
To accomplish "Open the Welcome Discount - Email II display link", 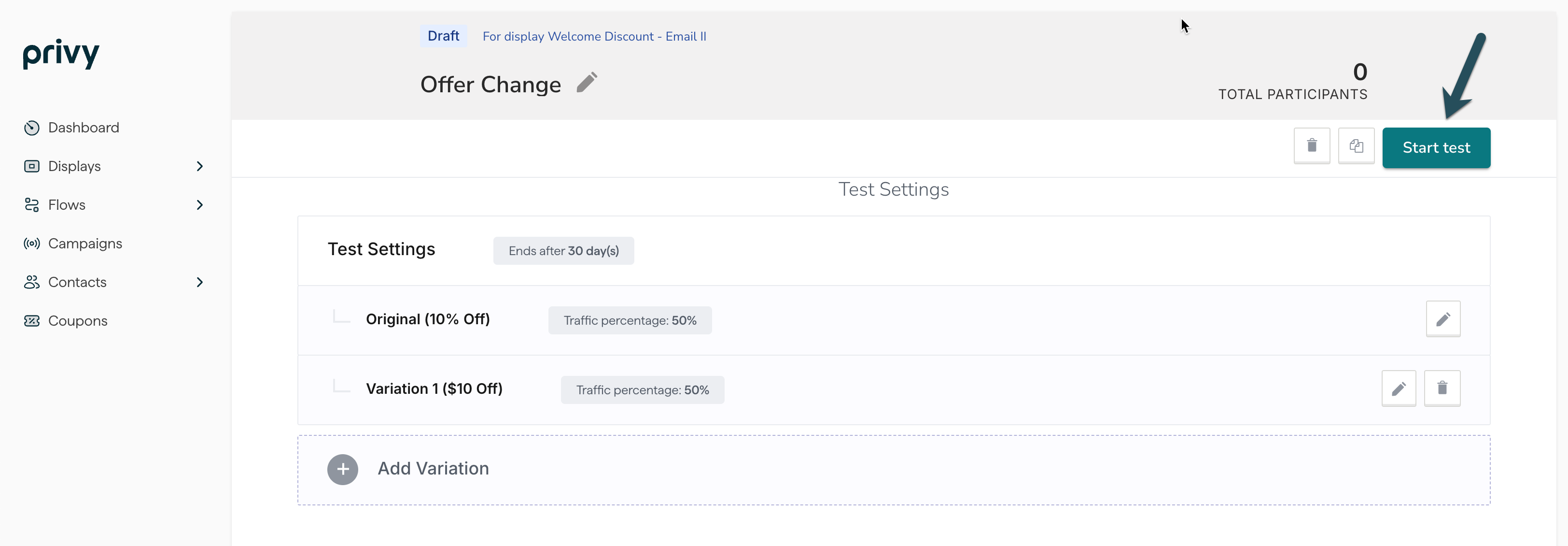I will 594,36.
